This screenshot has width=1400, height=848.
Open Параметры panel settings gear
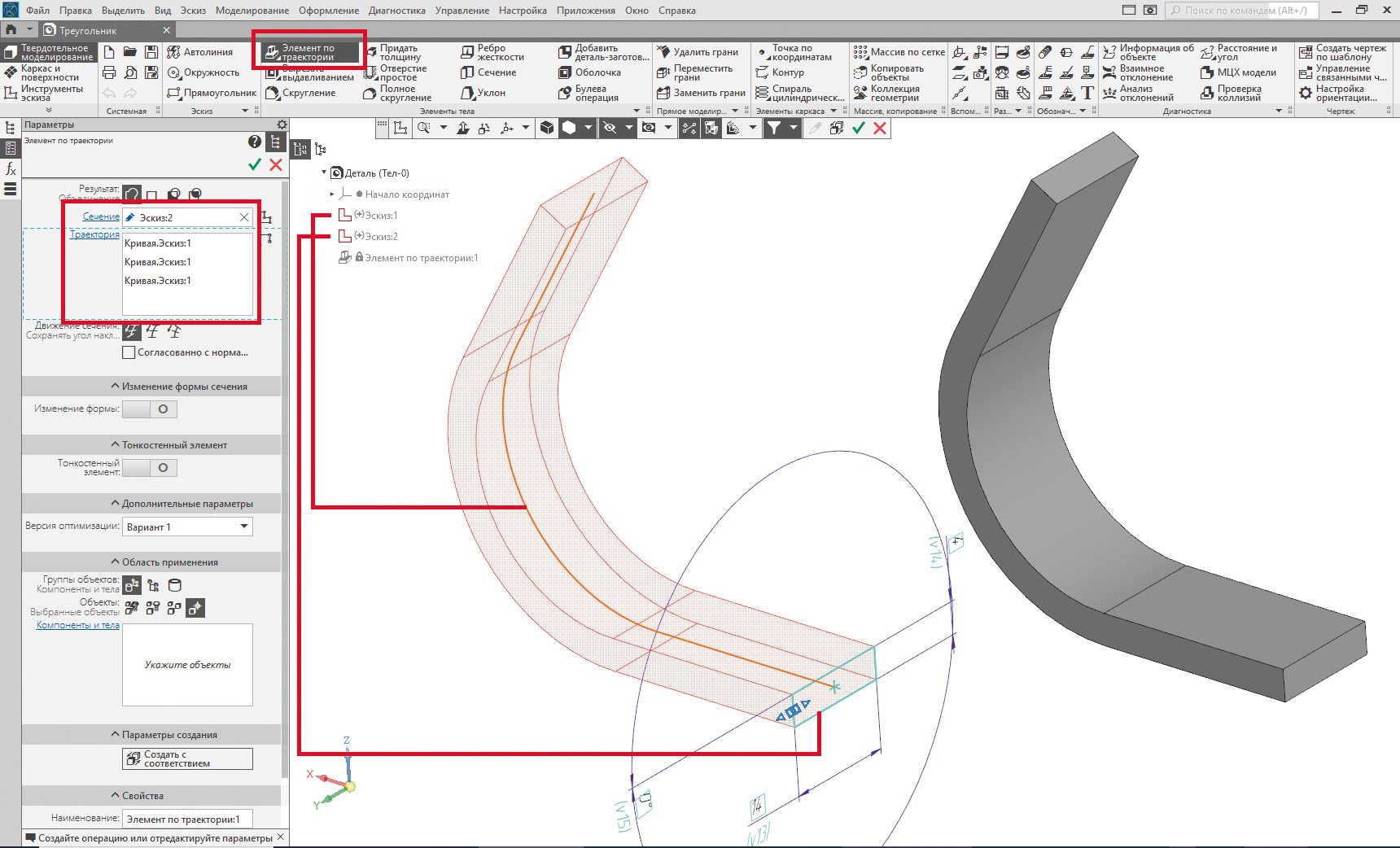coord(282,125)
